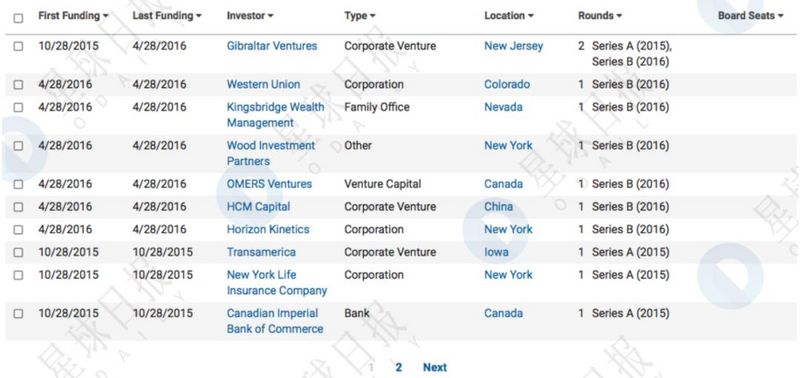Select the Western Union row checkbox
Viewport: 800px width, 378px height.
(18, 85)
